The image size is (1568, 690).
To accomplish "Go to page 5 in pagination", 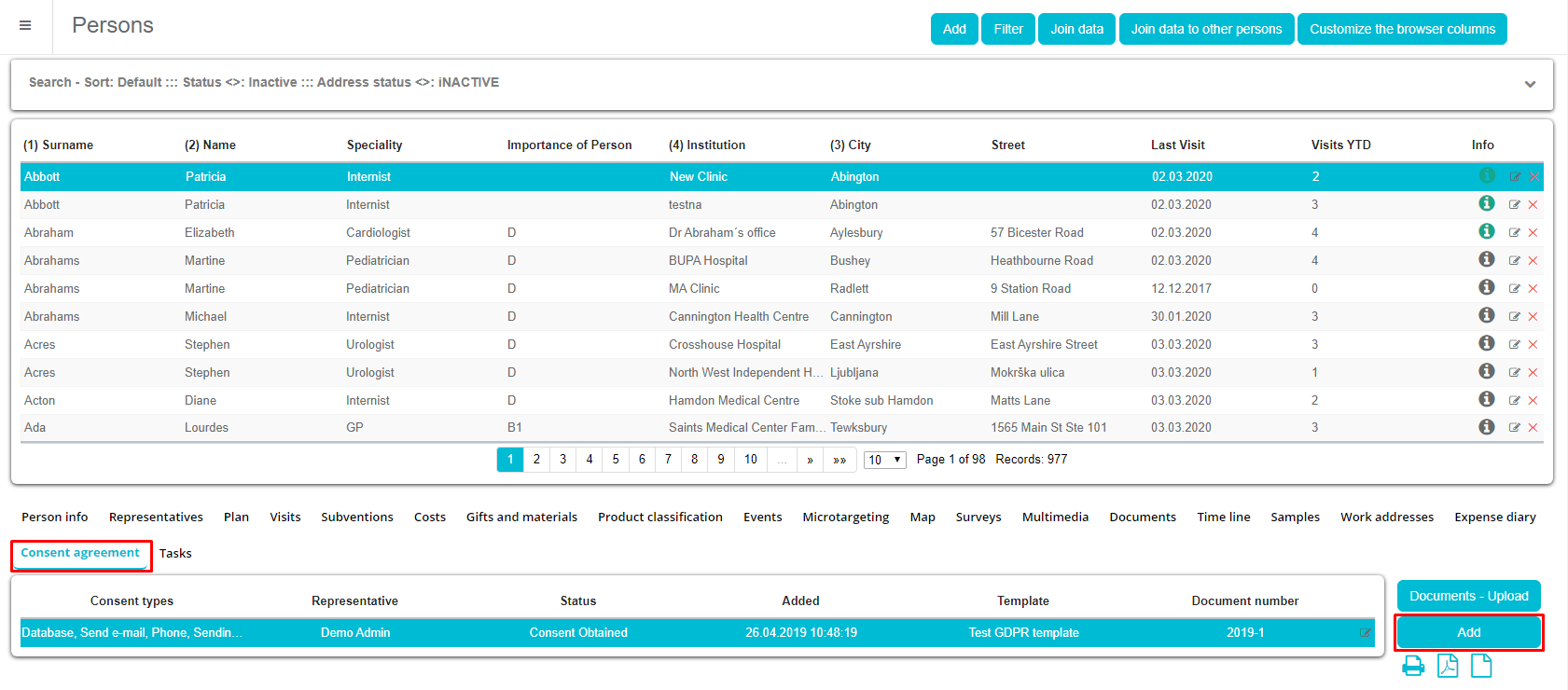I will coord(616,460).
